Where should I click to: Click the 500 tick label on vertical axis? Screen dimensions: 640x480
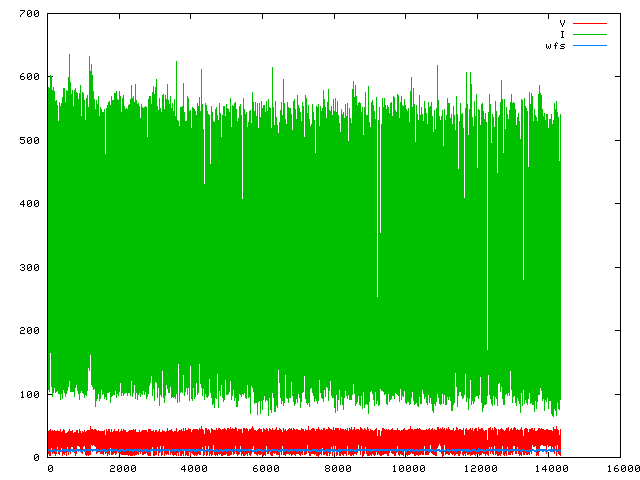click(x=29, y=140)
